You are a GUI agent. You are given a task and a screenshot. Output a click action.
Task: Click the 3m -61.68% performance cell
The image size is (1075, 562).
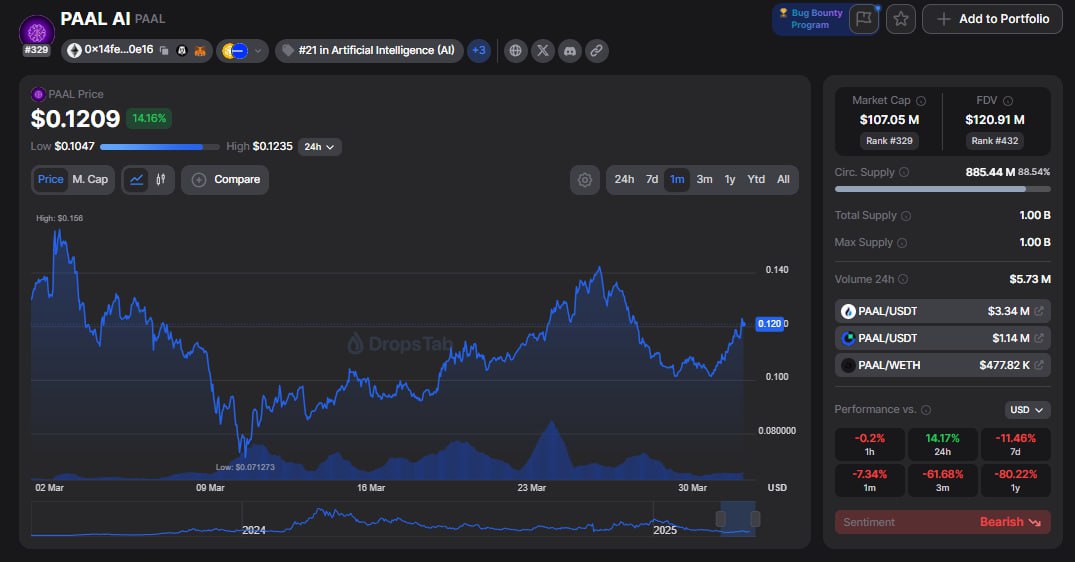(x=943, y=480)
